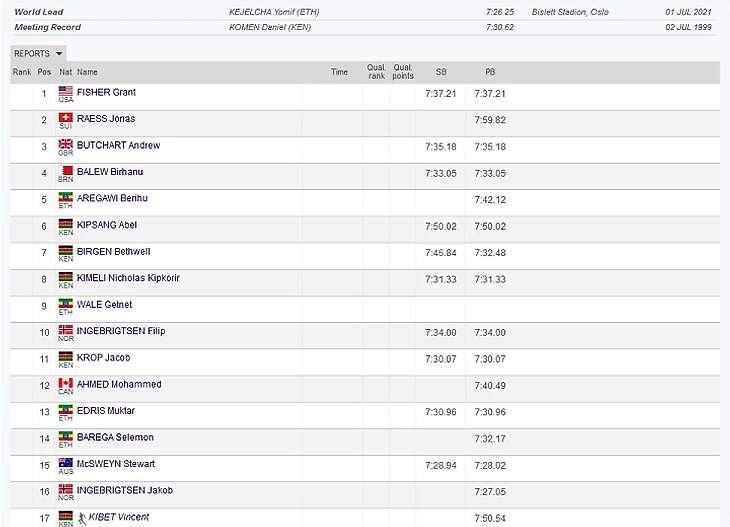Viewport: 730px width, 527px height.
Task: Click the USA flag icon beside FISHER Grant
Action: [x=66, y=91]
